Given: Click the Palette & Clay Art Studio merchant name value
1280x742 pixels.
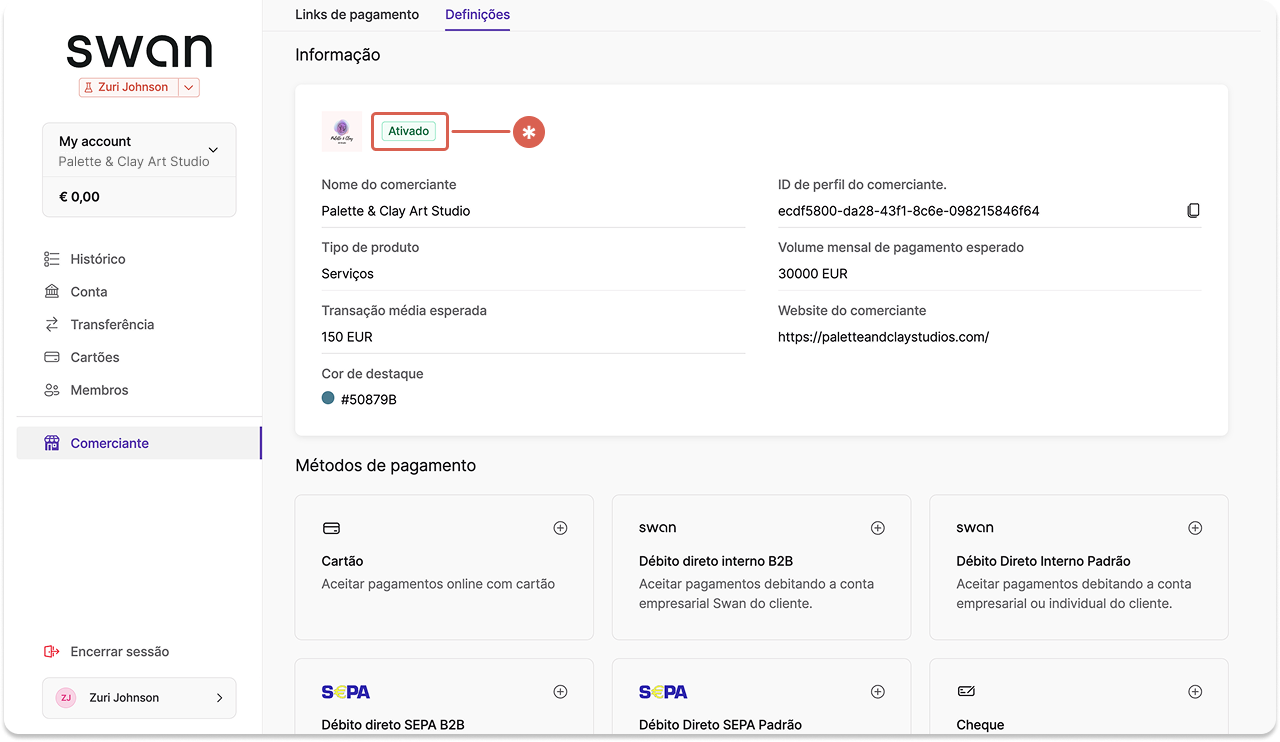Looking at the screenshot, I should coord(396,211).
